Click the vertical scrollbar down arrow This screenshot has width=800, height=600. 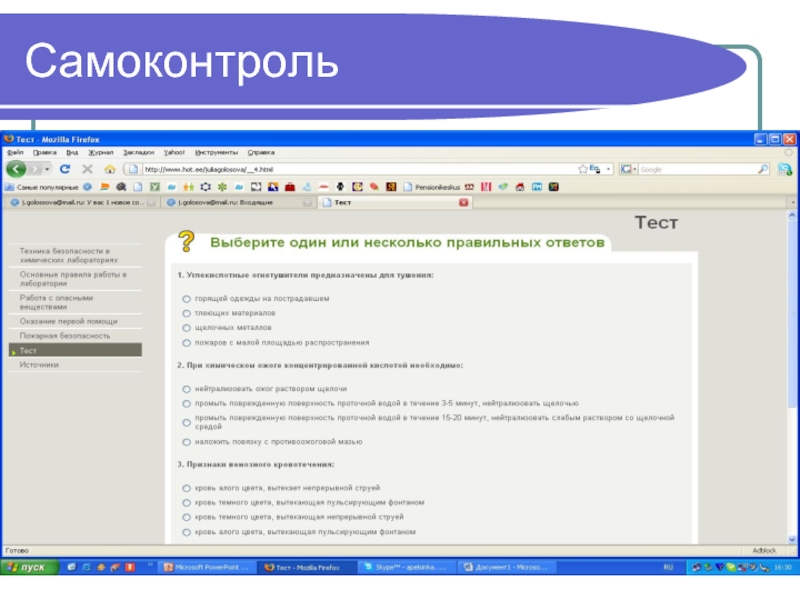(x=792, y=539)
